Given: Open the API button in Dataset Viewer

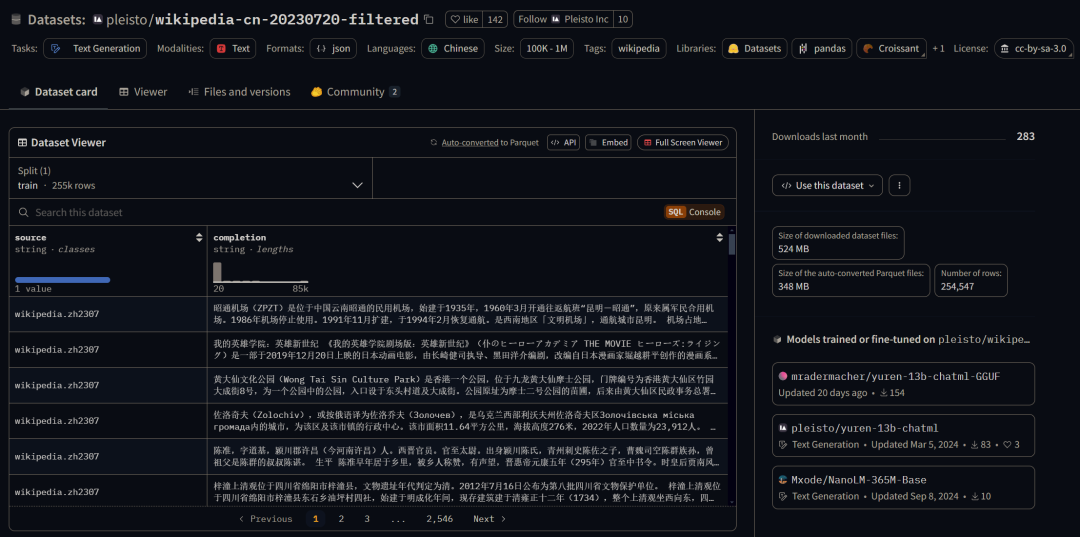Looking at the screenshot, I should click(563, 143).
